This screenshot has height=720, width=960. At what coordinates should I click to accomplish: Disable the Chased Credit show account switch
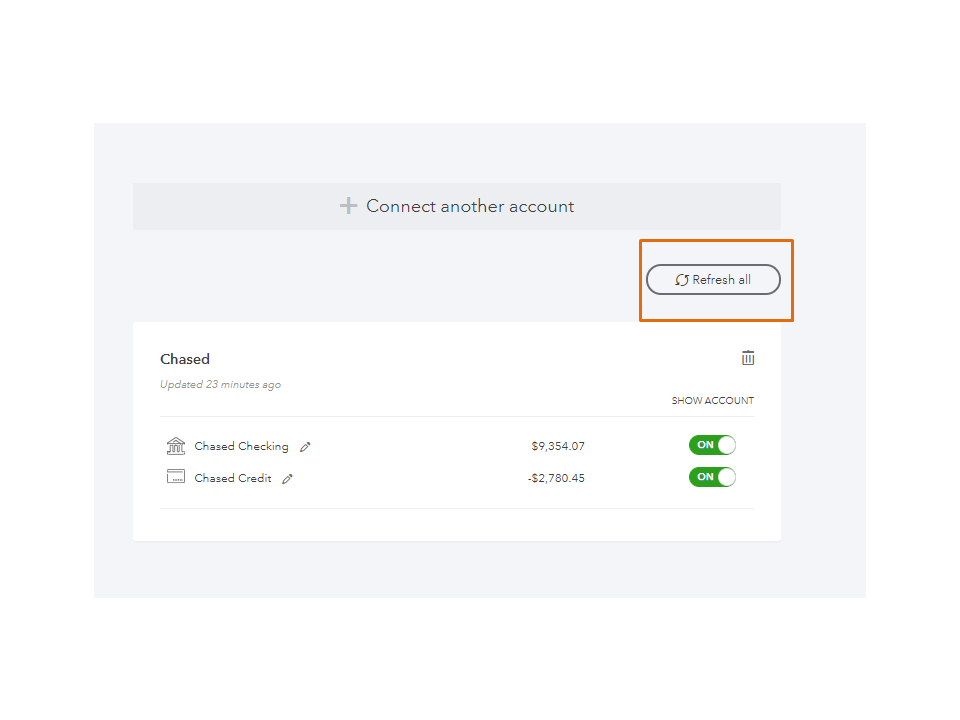point(712,477)
